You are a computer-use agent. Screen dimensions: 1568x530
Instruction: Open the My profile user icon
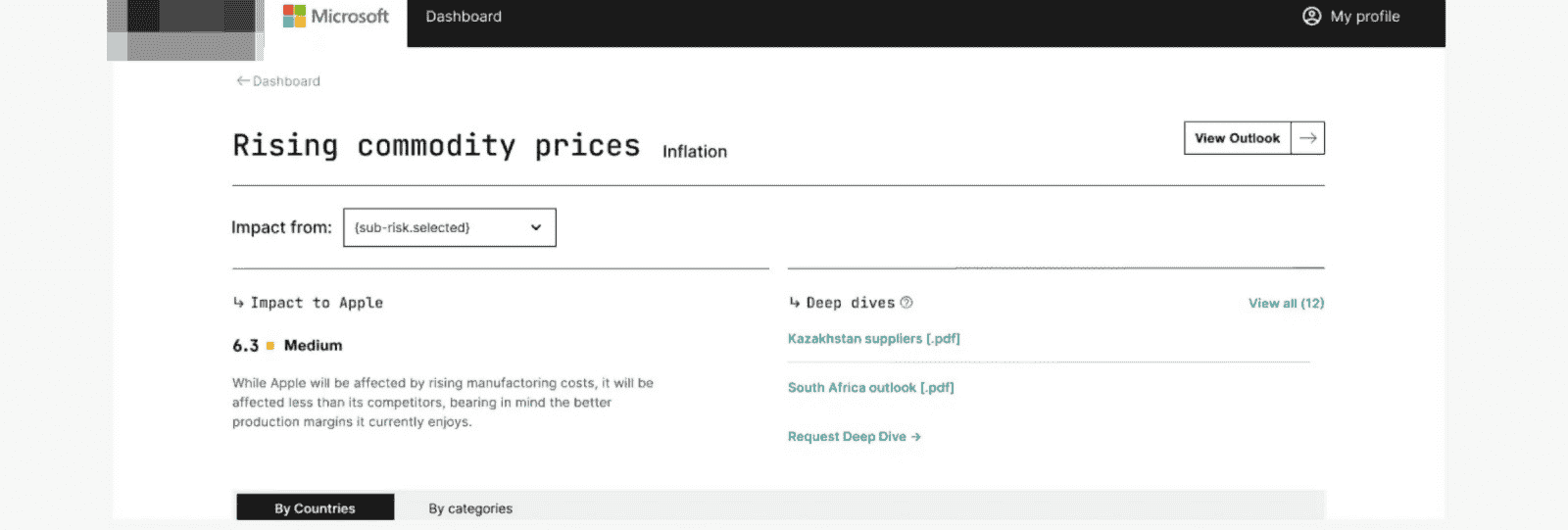(x=1311, y=17)
